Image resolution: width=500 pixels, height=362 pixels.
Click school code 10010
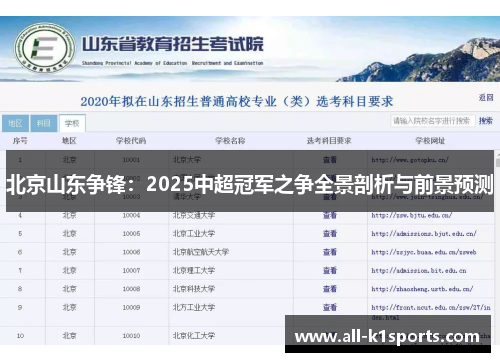[x=131, y=335]
